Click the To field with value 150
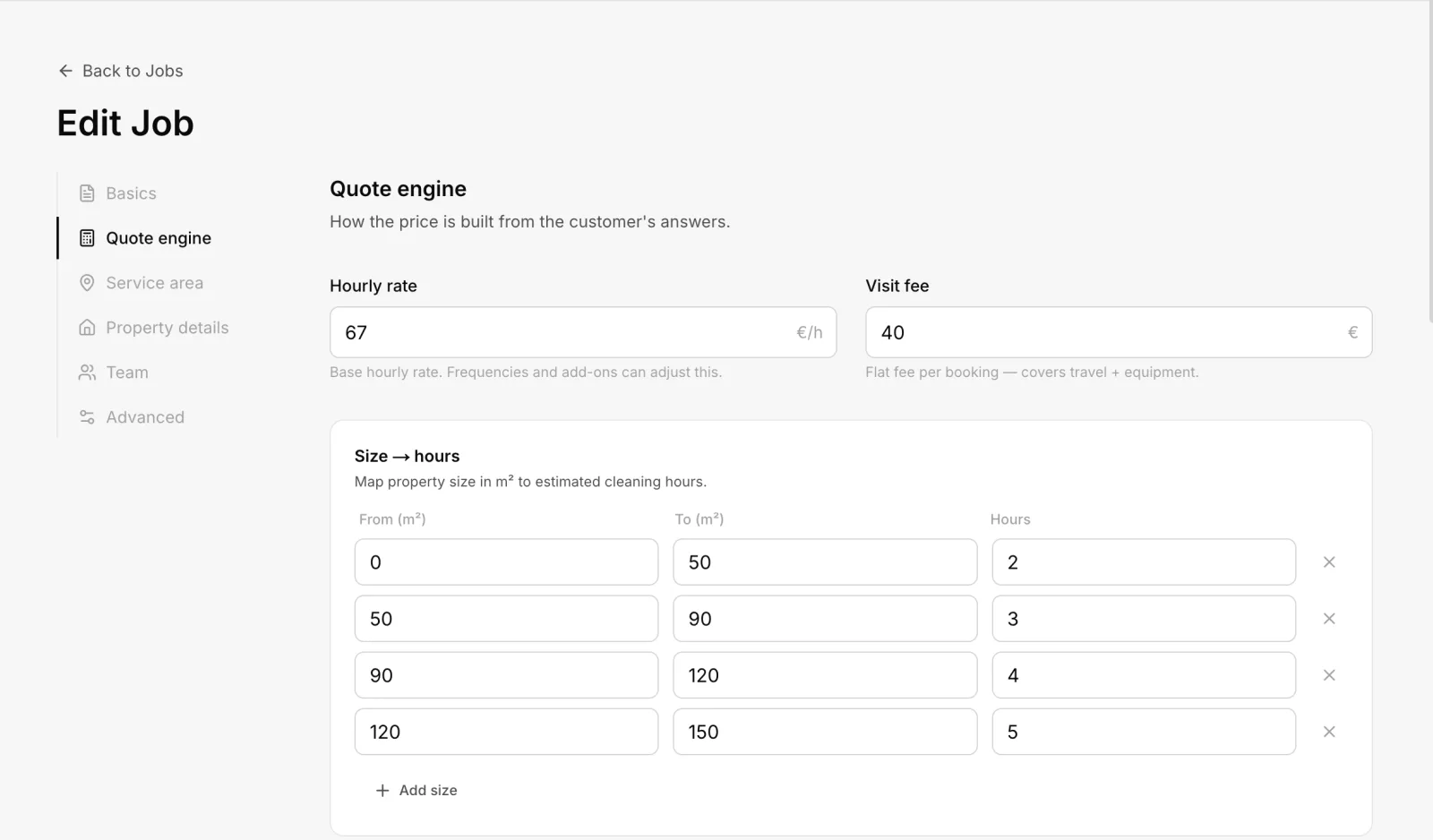This screenshot has width=1433, height=840. [825, 732]
